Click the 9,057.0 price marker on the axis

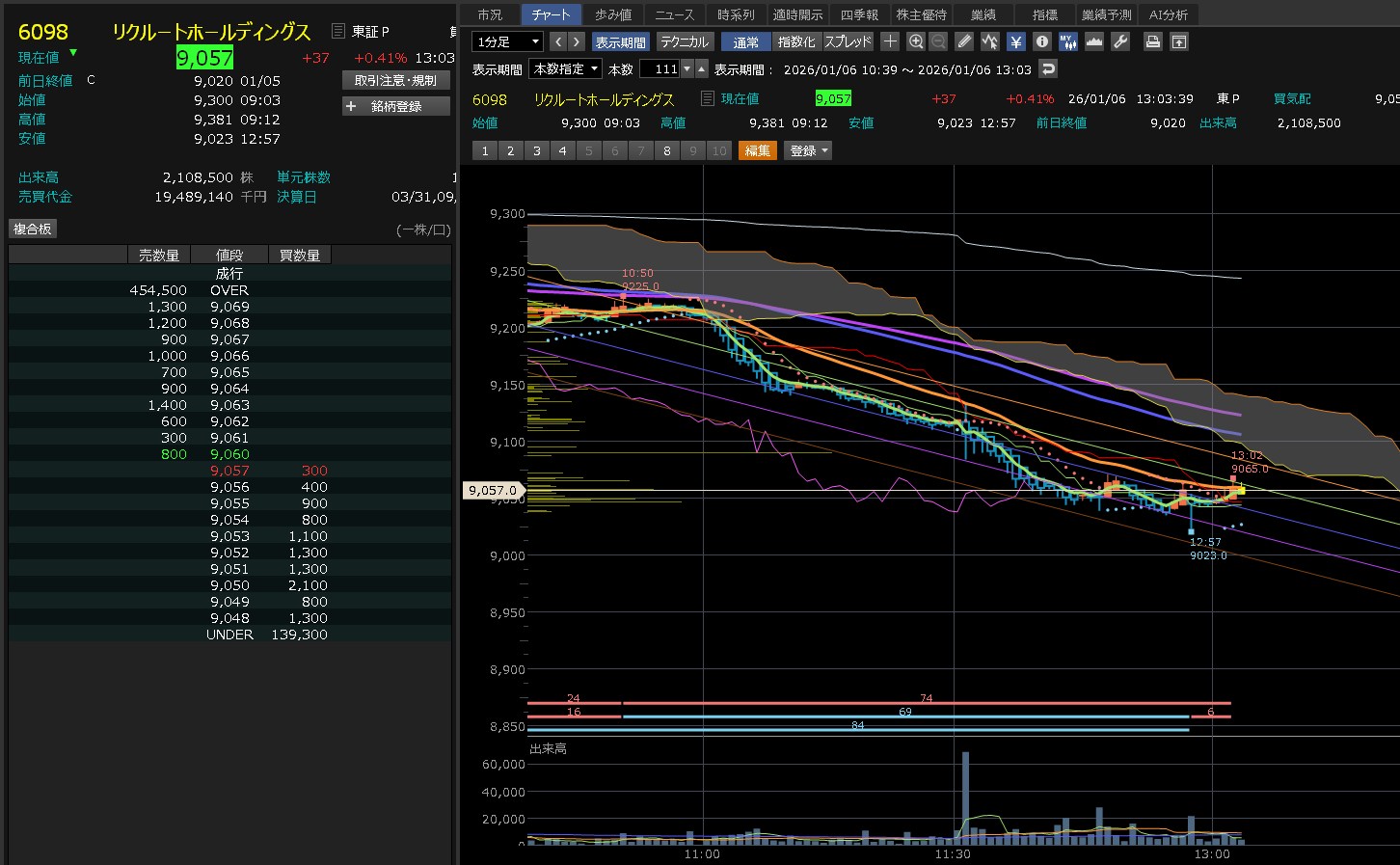click(493, 490)
